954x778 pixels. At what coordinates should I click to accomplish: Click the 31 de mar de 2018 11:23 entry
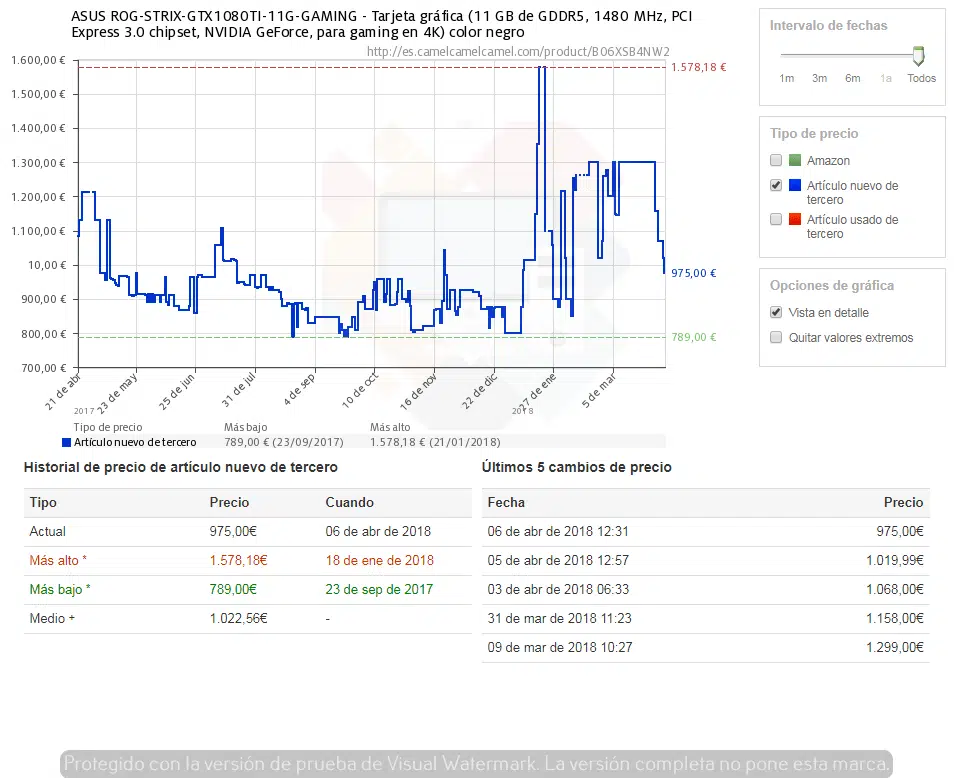(x=559, y=619)
